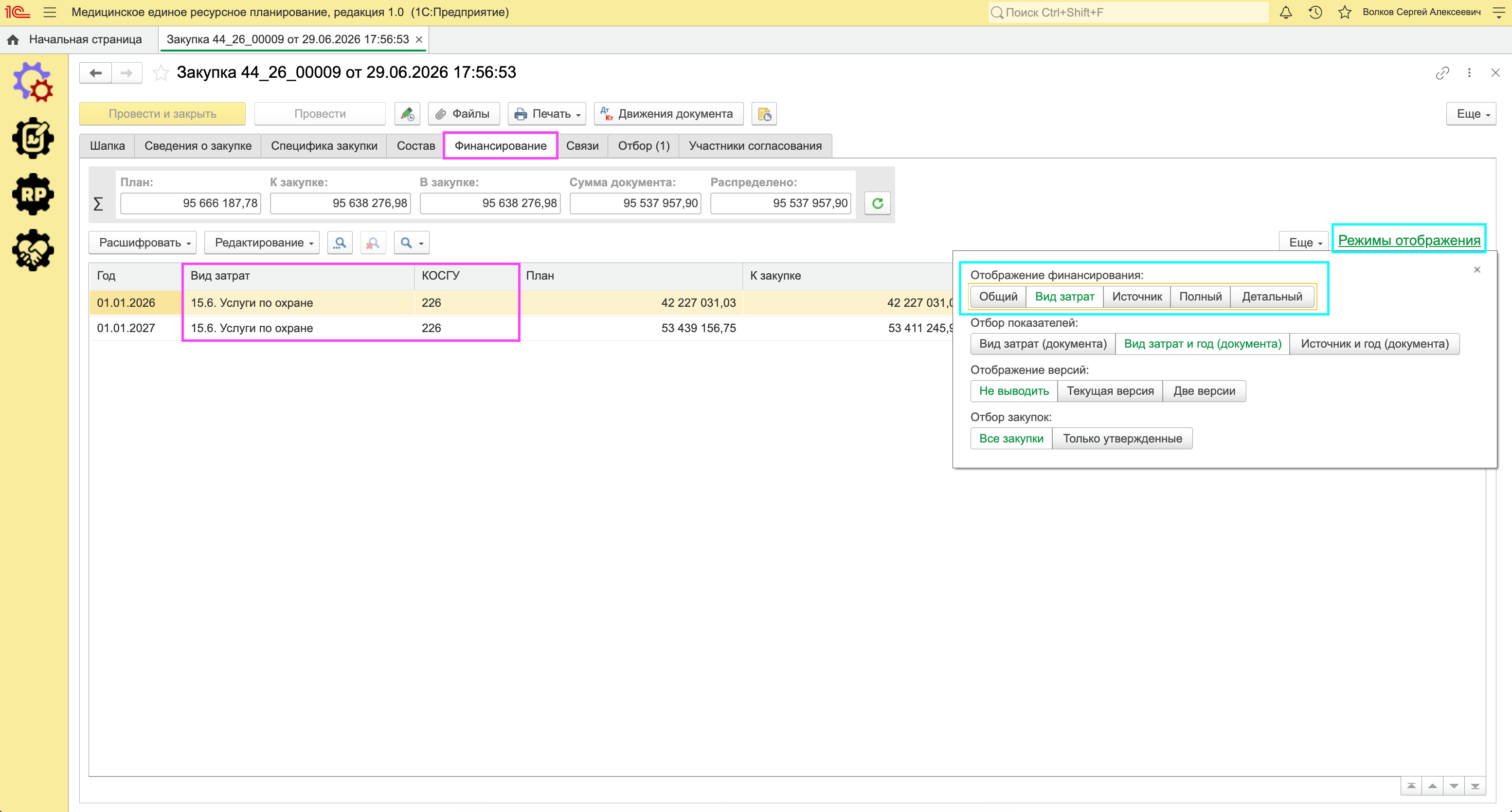The height and width of the screenshot is (812, 1512).
Task: Open the purple gears sidebar section
Action: coord(33,82)
